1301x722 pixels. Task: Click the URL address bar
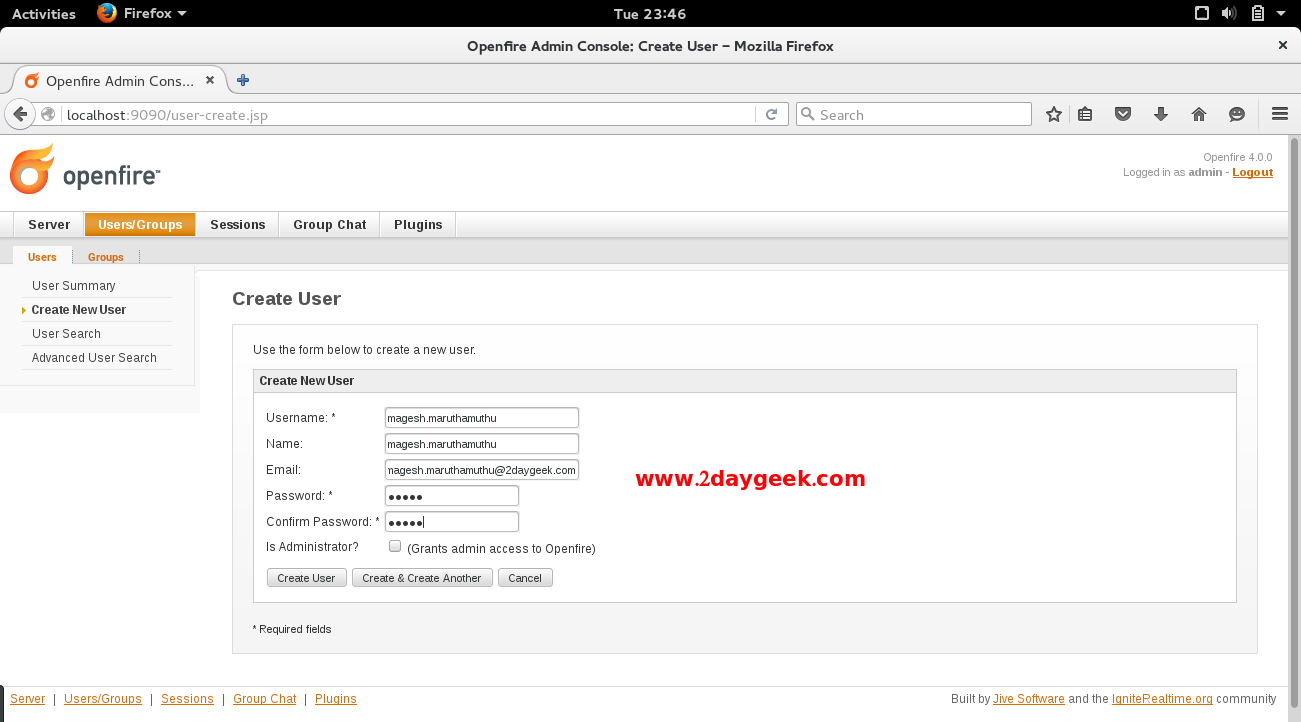coord(410,115)
